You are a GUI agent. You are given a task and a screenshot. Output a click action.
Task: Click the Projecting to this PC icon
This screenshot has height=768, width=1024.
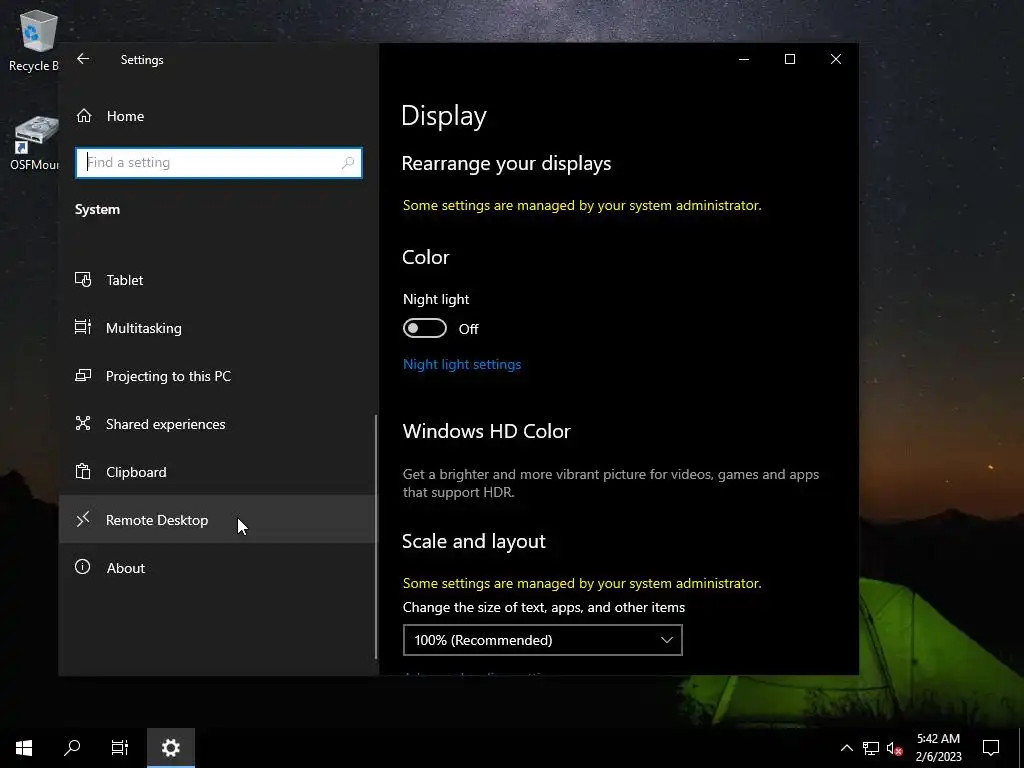pos(83,376)
